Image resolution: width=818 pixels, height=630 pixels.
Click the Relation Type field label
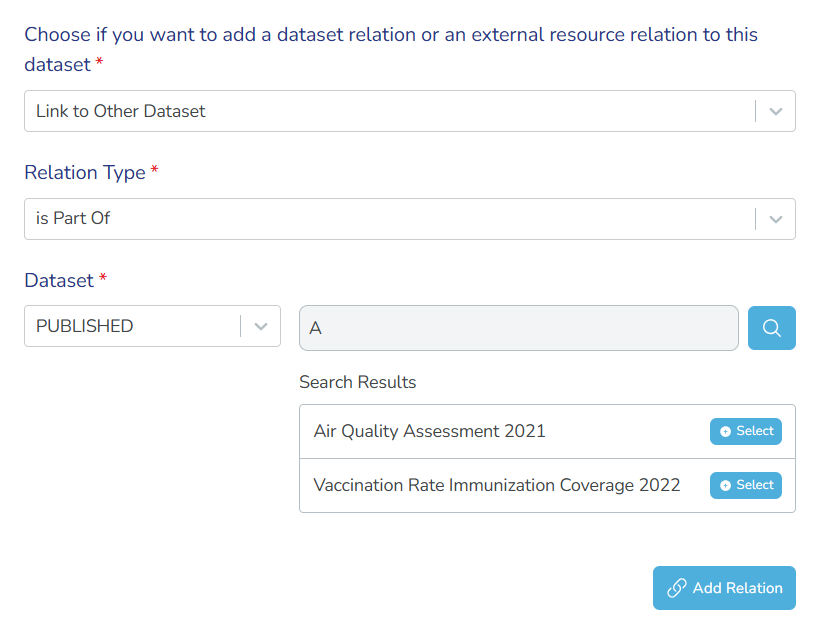pos(85,173)
